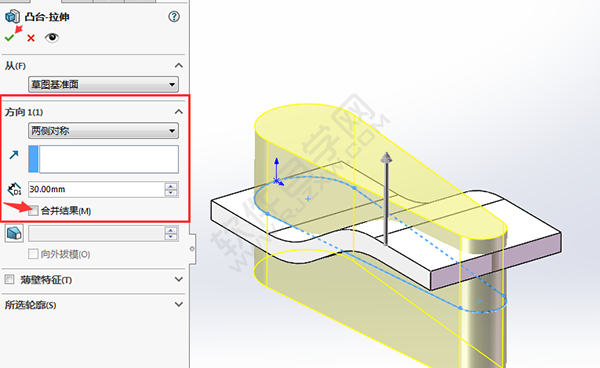Select the purple side face of plate
The image size is (600, 368).
coord(496,263)
